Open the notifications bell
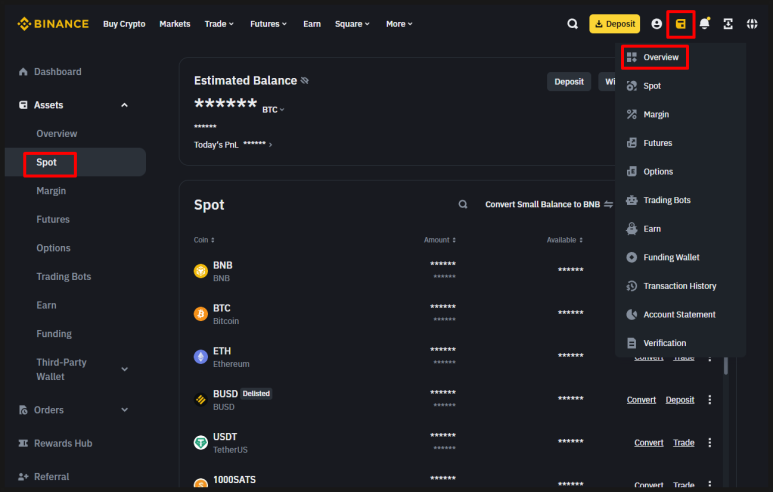 [x=704, y=24]
